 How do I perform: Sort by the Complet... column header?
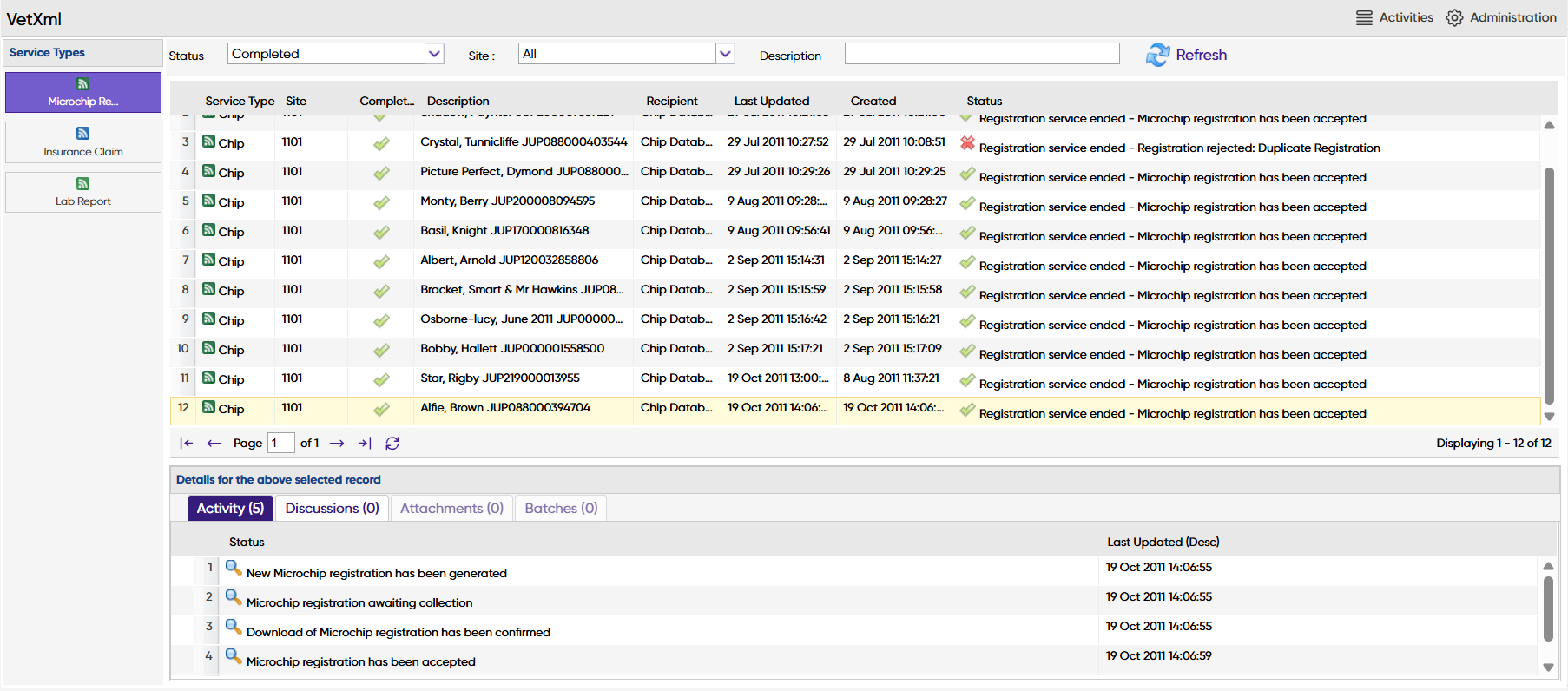tap(387, 101)
